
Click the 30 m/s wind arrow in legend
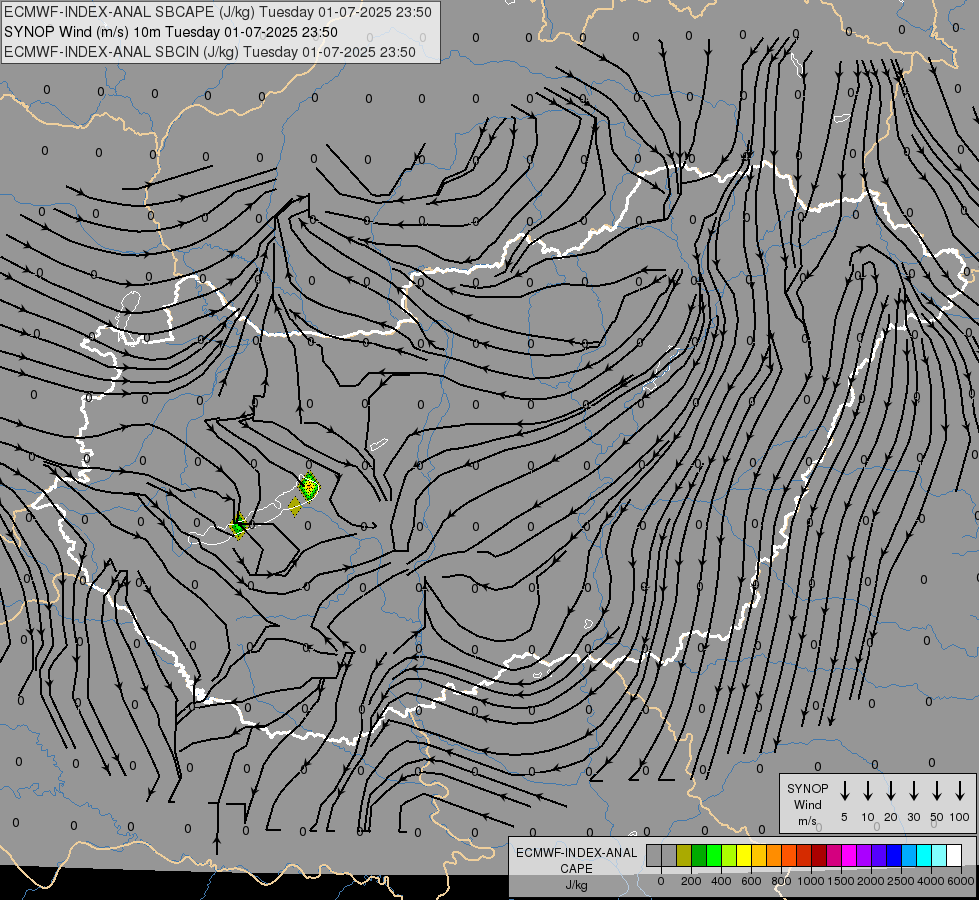914,791
